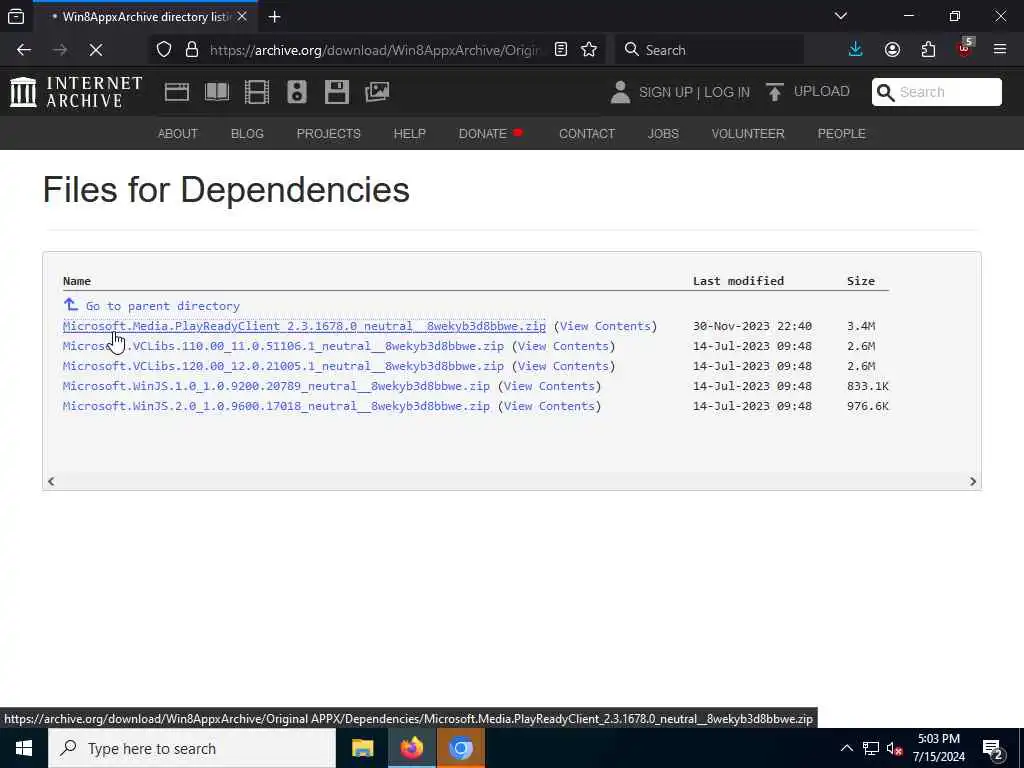This screenshot has height=768, width=1024.
Task: Download Microsoft.Media.PlayReadyClient zip file
Action: [304, 326]
